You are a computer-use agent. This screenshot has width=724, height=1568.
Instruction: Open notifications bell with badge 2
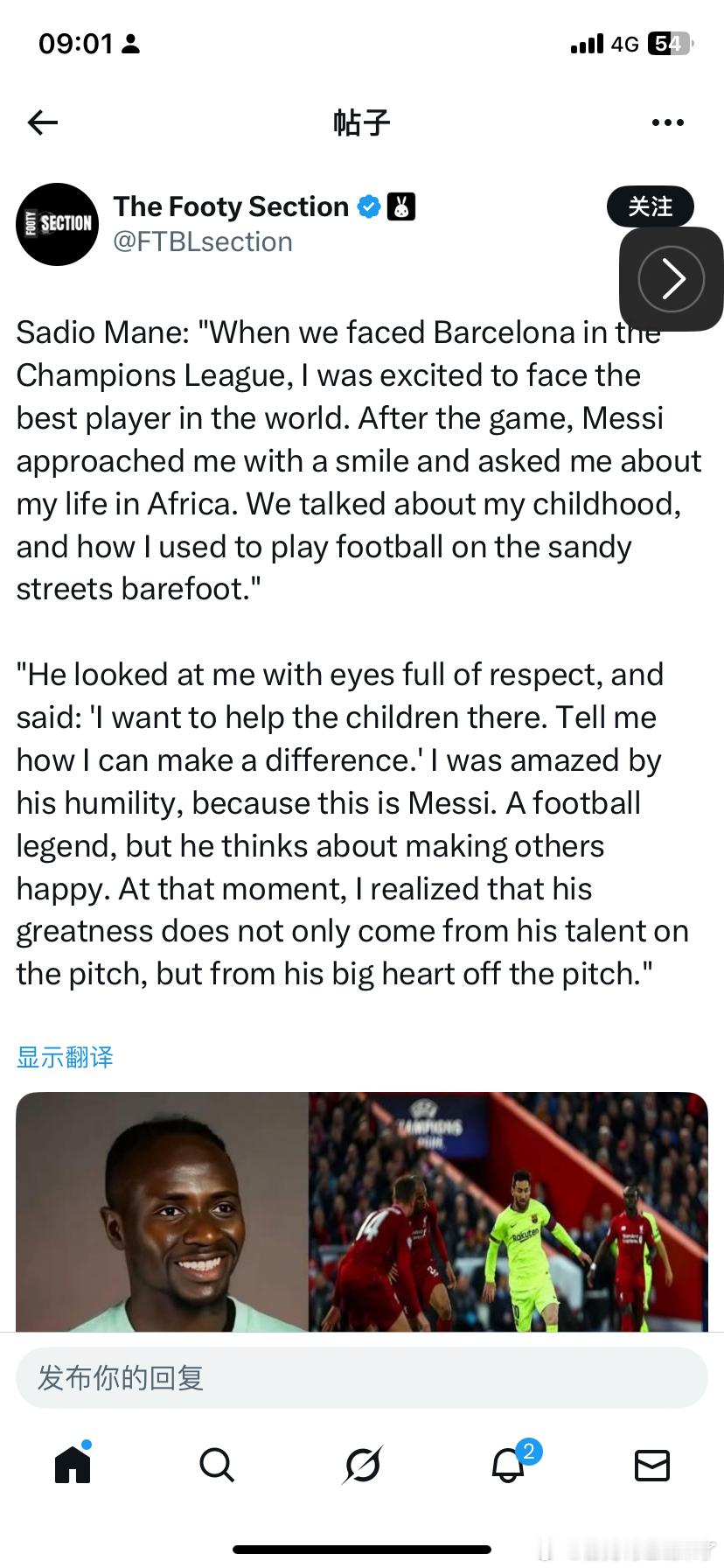tap(508, 1464)
